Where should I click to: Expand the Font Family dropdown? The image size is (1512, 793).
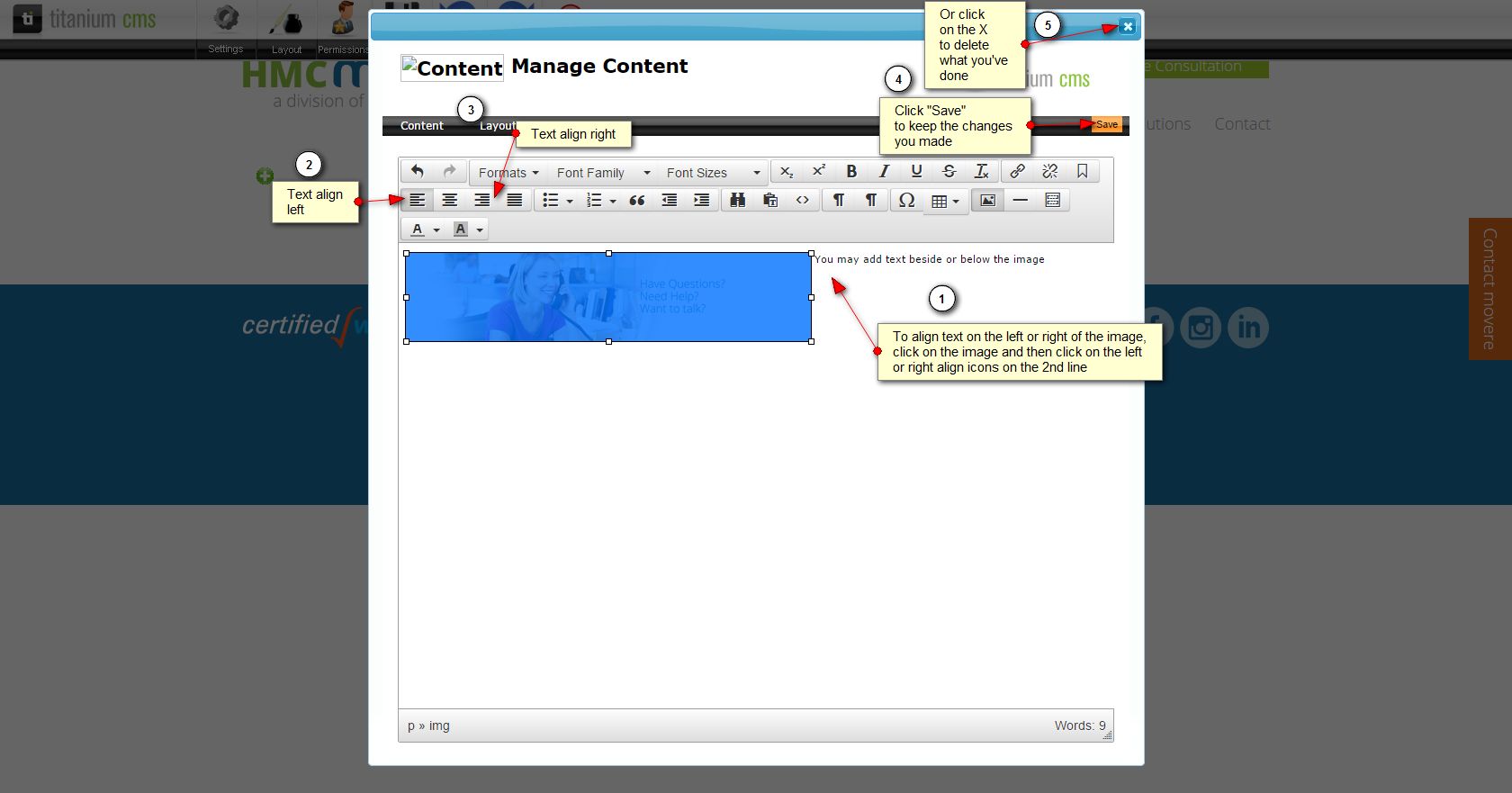(602, 173)
